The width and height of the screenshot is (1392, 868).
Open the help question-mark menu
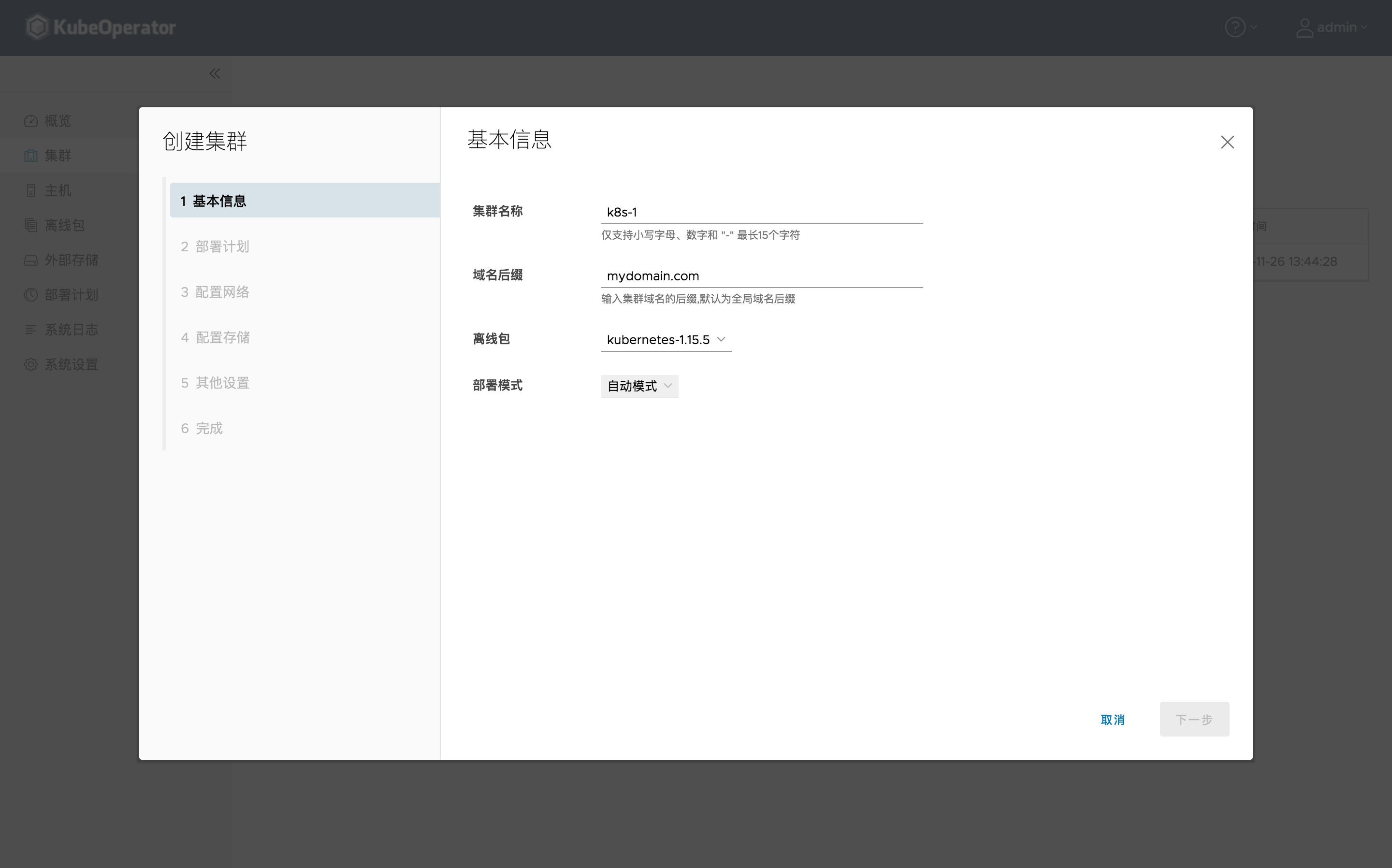[x=1240, y=27]
